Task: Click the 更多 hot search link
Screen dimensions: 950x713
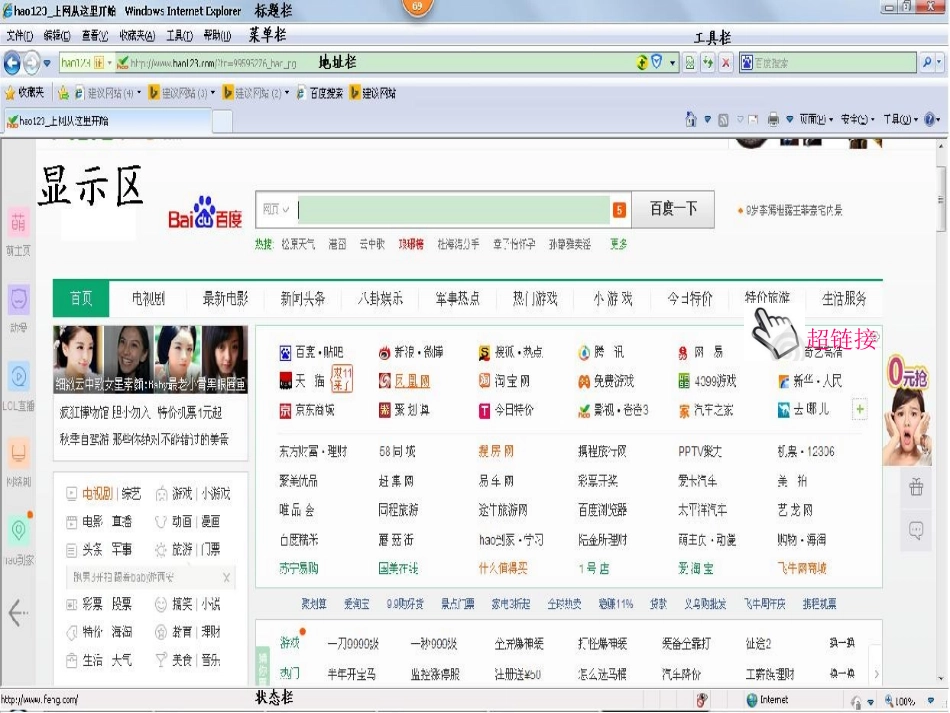Action: pos(619,244)
